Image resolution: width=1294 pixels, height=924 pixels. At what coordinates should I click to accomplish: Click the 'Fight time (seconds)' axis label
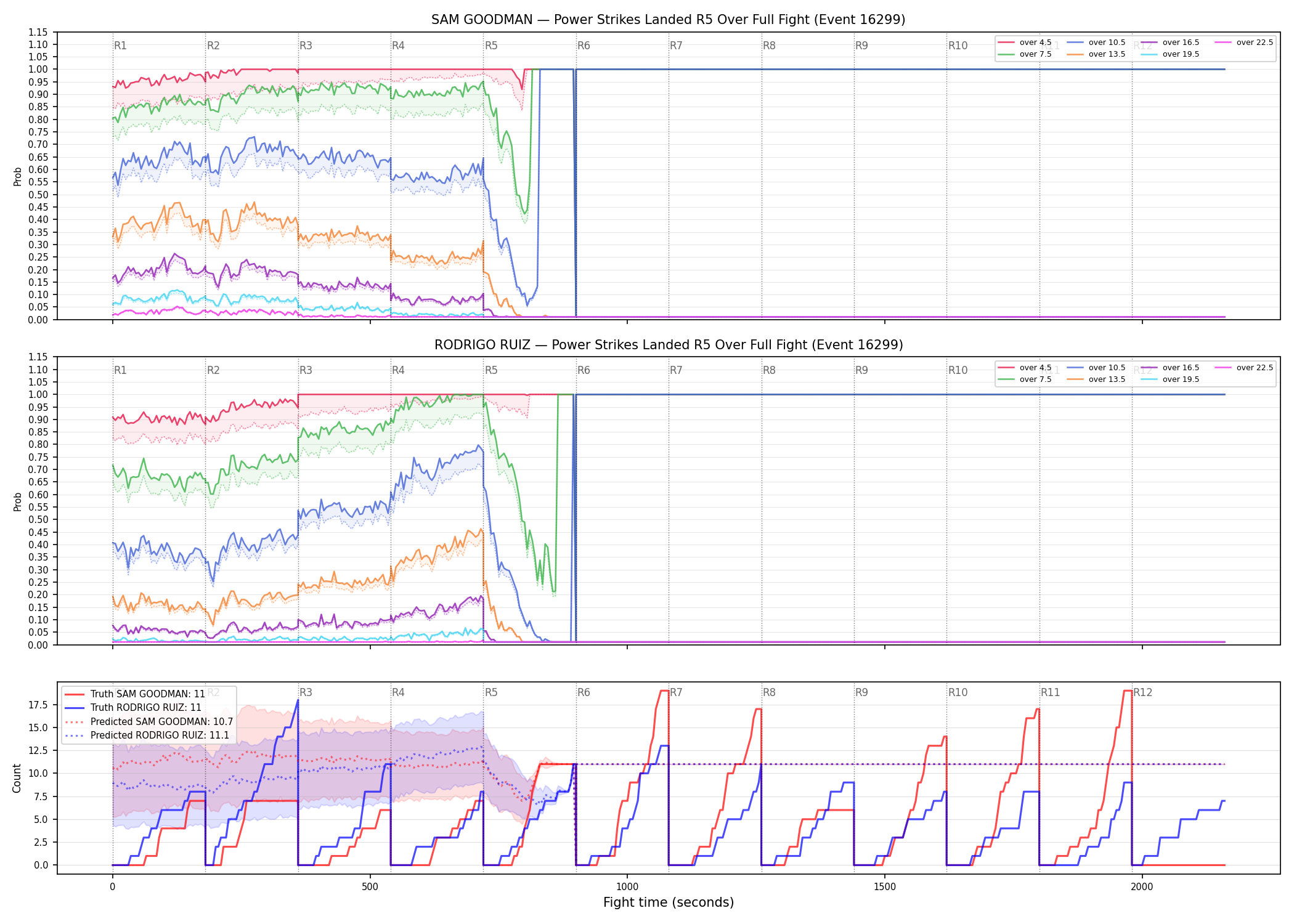click(669, 902)
